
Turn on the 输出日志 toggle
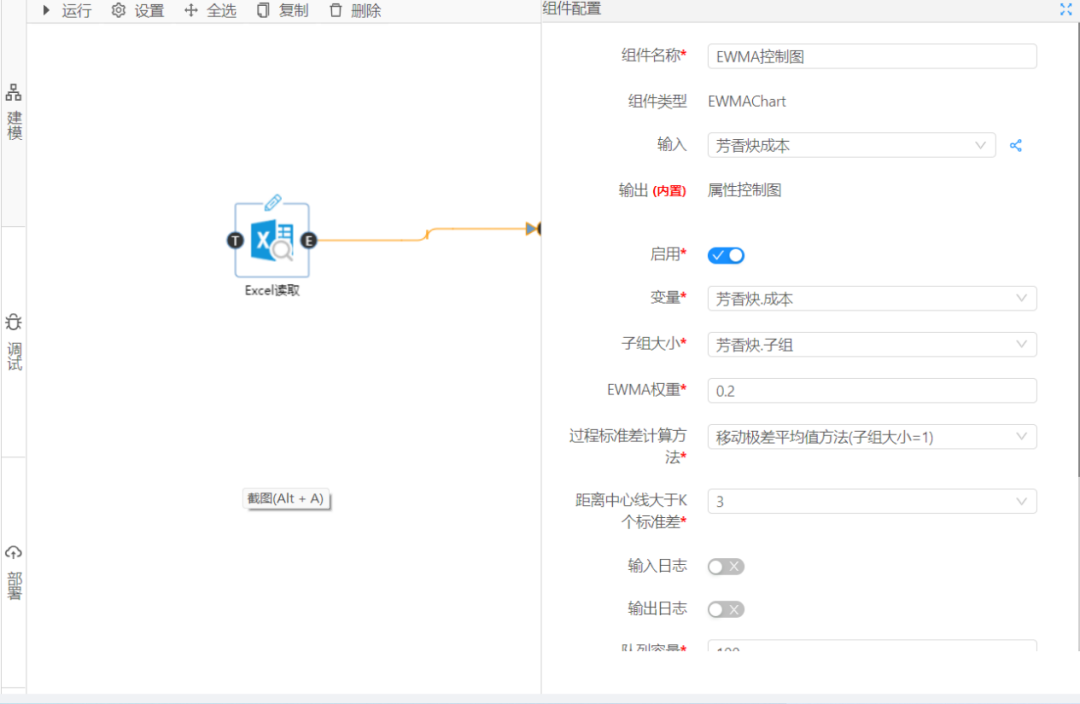(726, 609)
